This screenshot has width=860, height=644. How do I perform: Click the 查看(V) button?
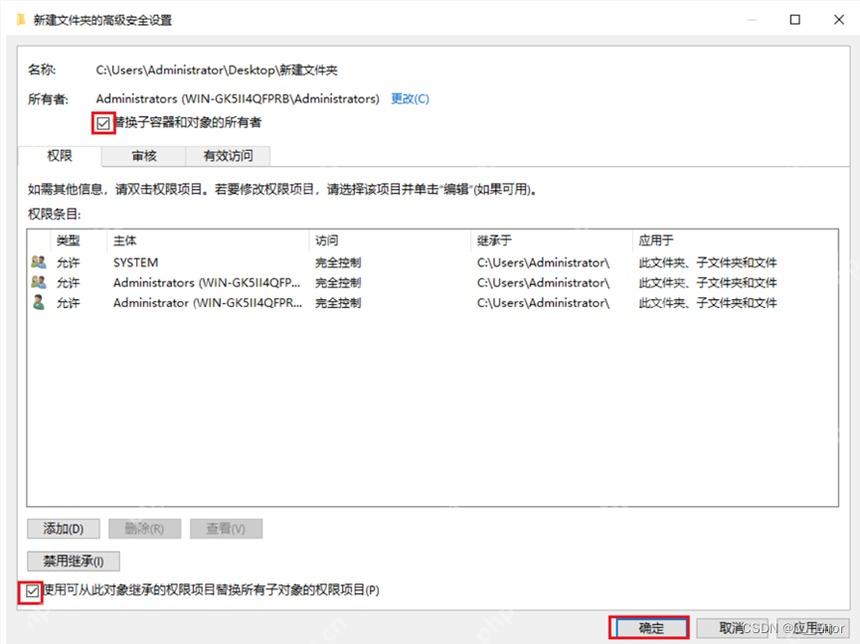[226, 529]
